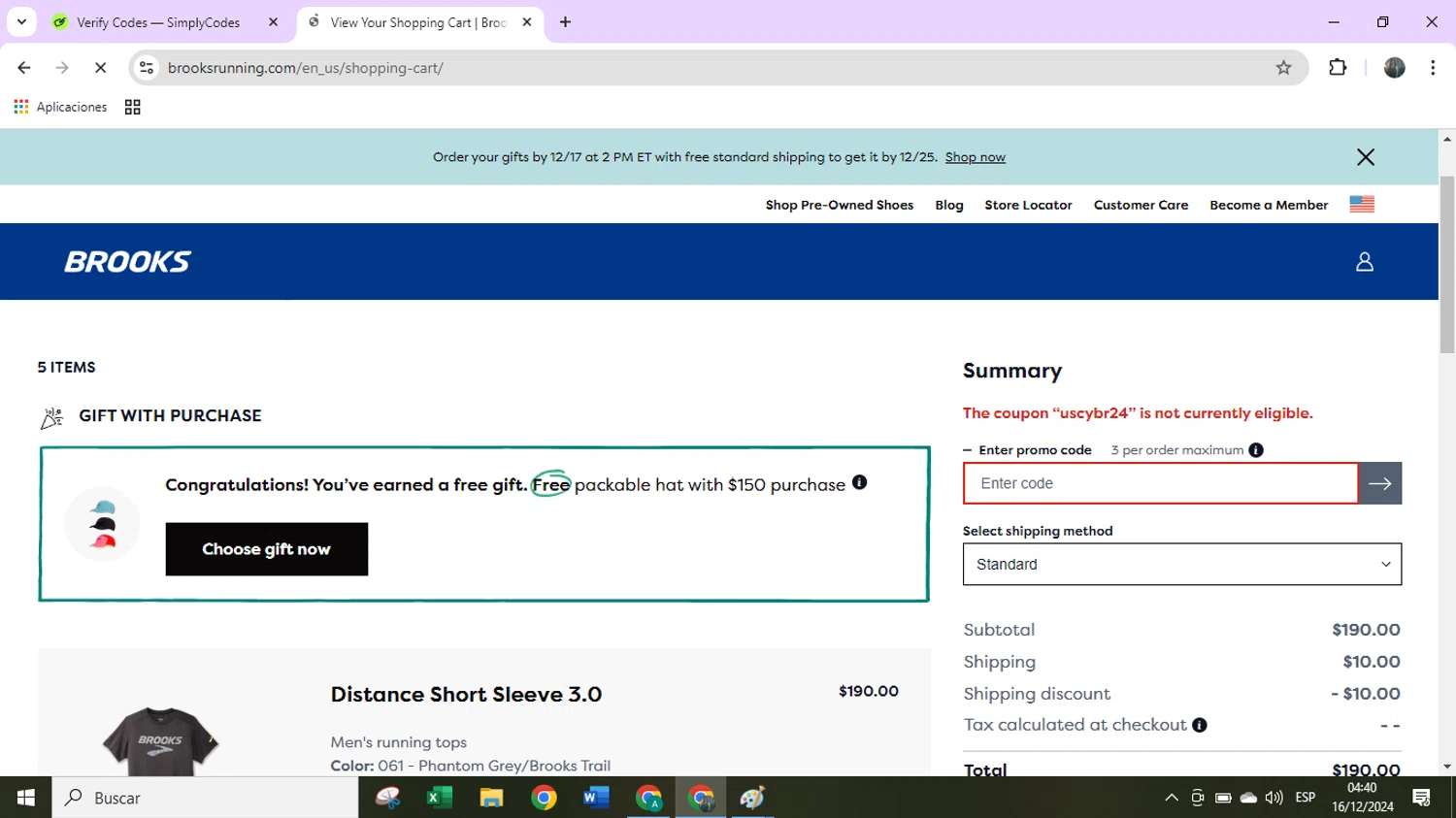The width and height of the screenshot is (1456, 818).
Task: Click the ESP language indicator
Action: pos(1306,798)
